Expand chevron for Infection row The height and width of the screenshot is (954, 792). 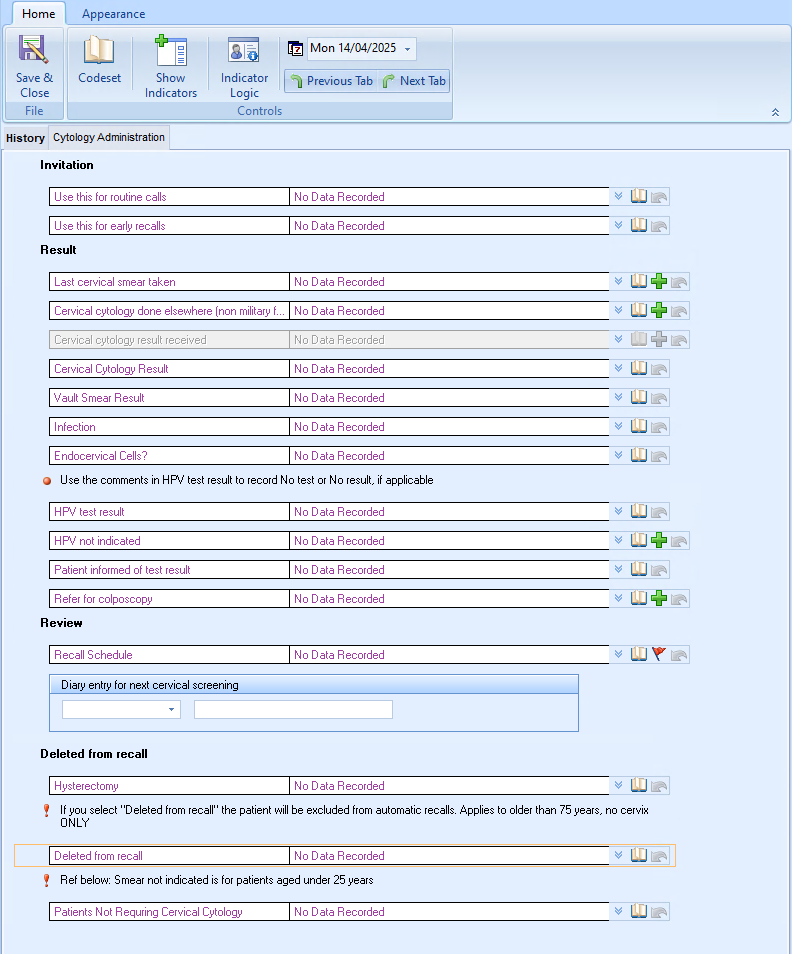point(619,427)
